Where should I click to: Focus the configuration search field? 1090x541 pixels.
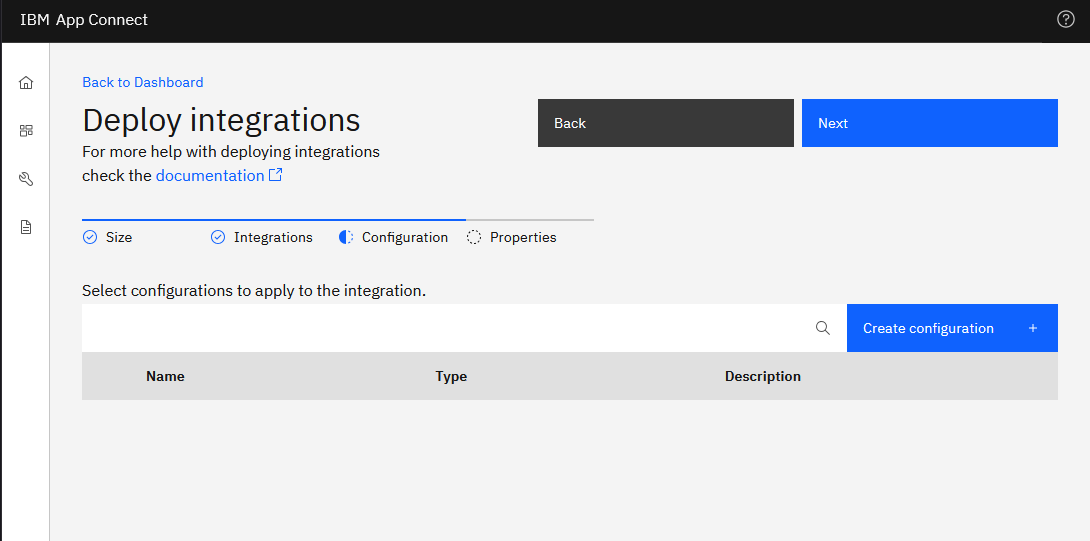464,328
